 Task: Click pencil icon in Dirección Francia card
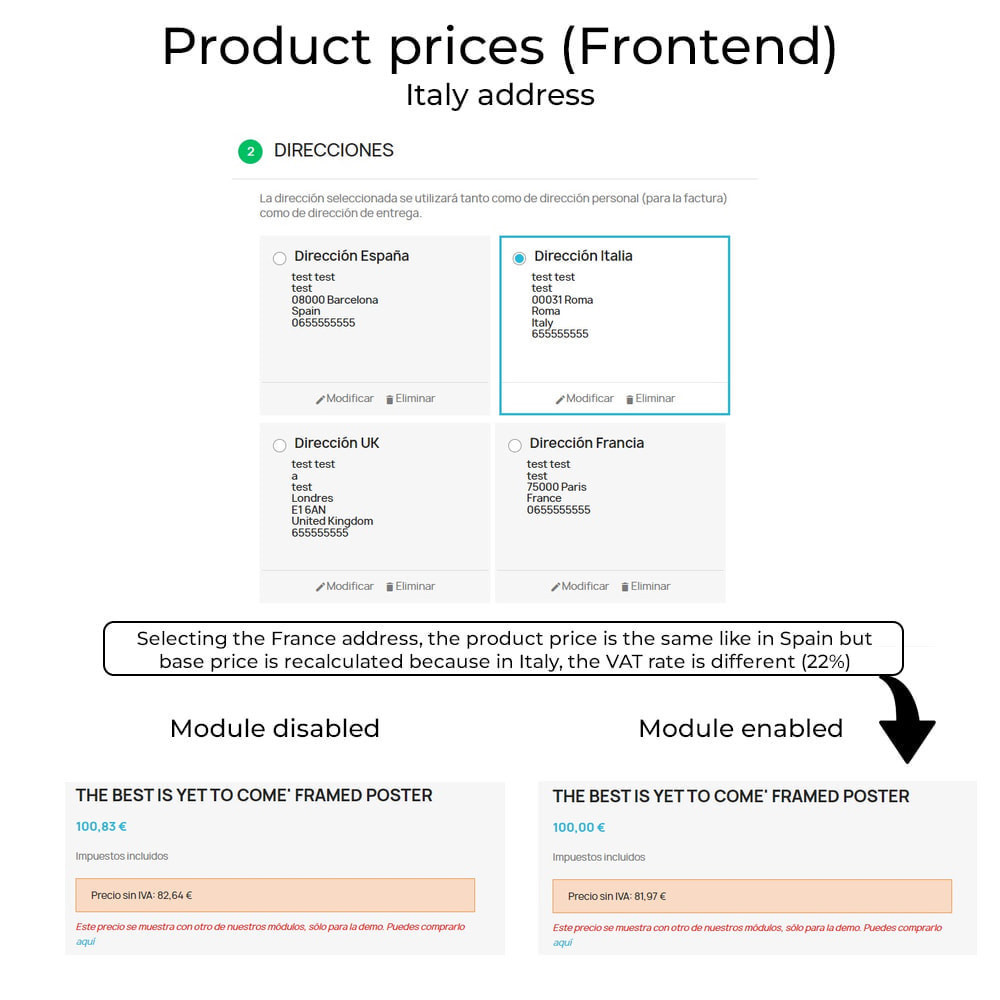555,587
